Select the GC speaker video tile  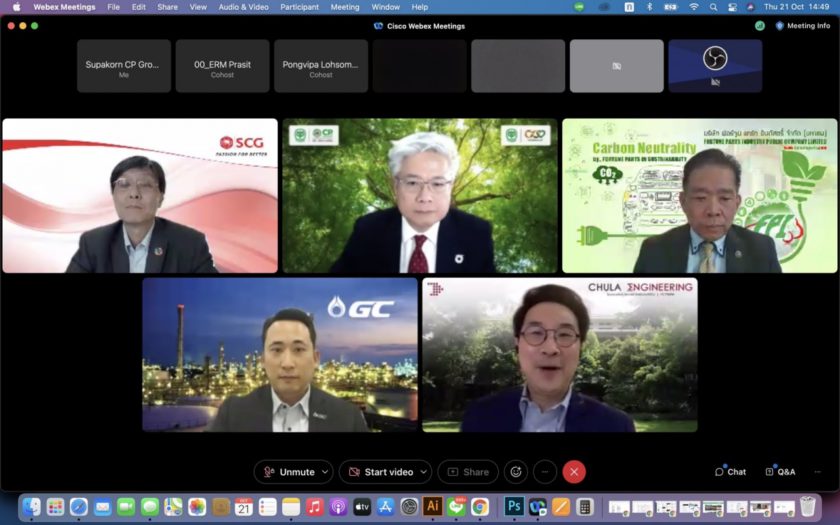pos(280,355)
